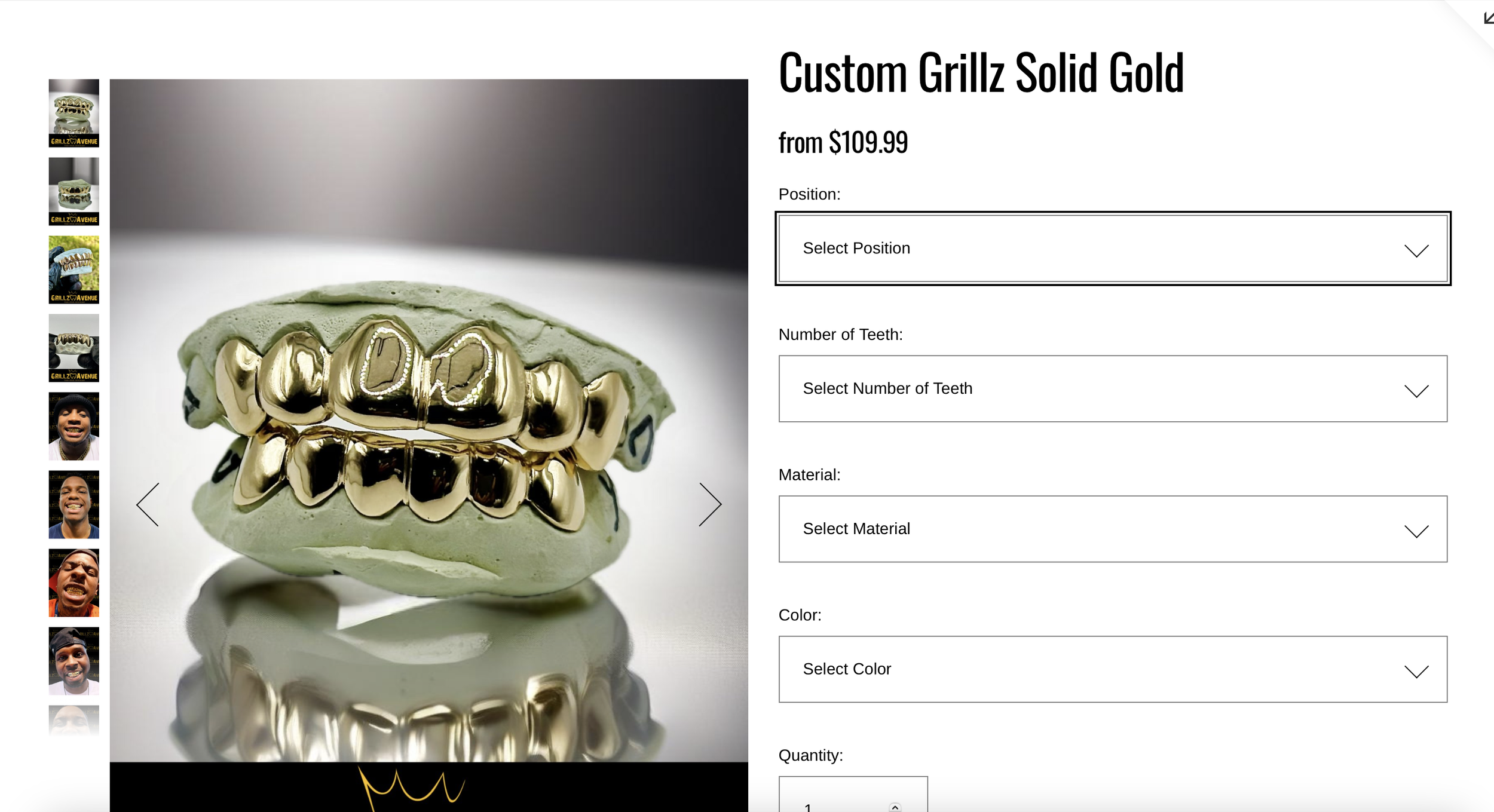Open fourth thumbnail of grillz held in gloves
This screenshot has width=1494, height=812.
tap(74, 348)
